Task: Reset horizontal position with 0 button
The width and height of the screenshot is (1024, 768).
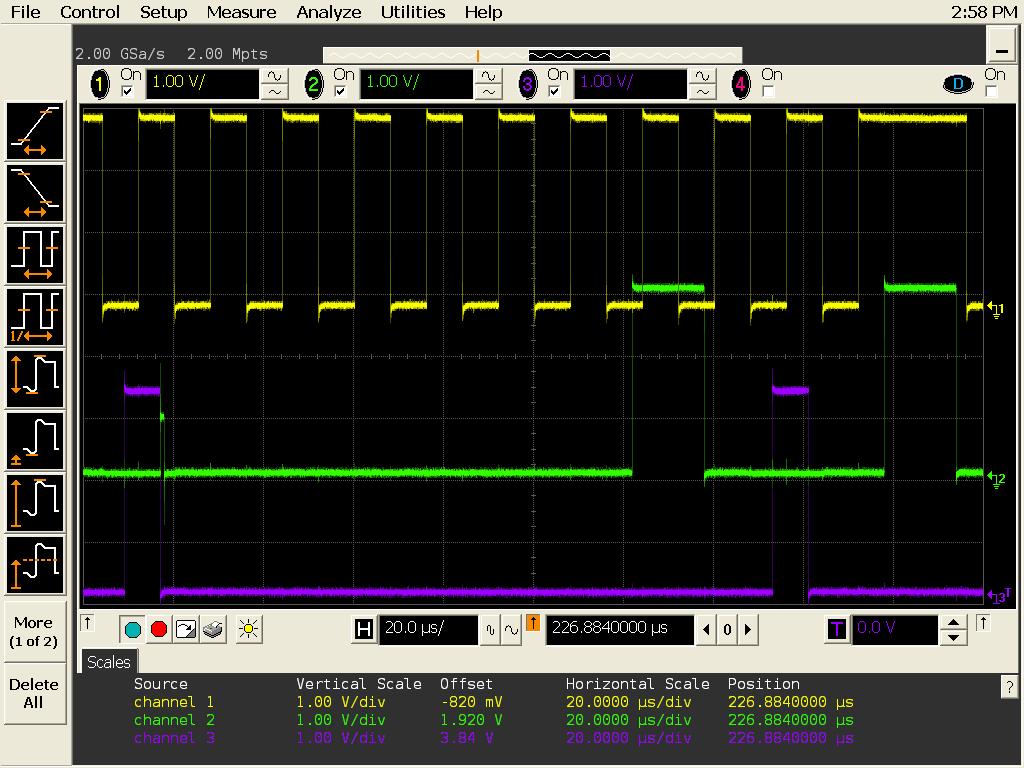Action: 727,630
